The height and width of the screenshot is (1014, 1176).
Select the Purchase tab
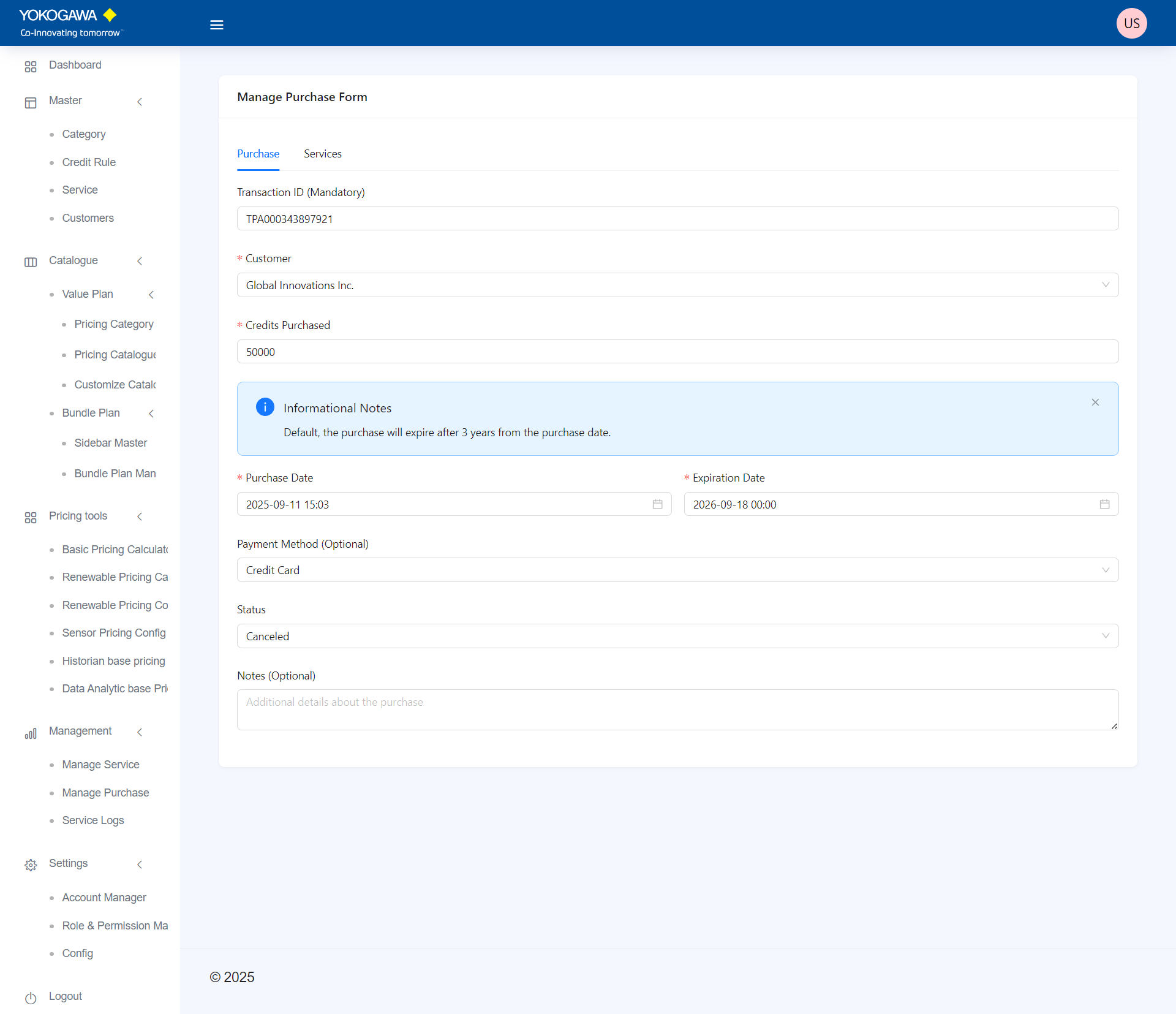tap(258, 154)
